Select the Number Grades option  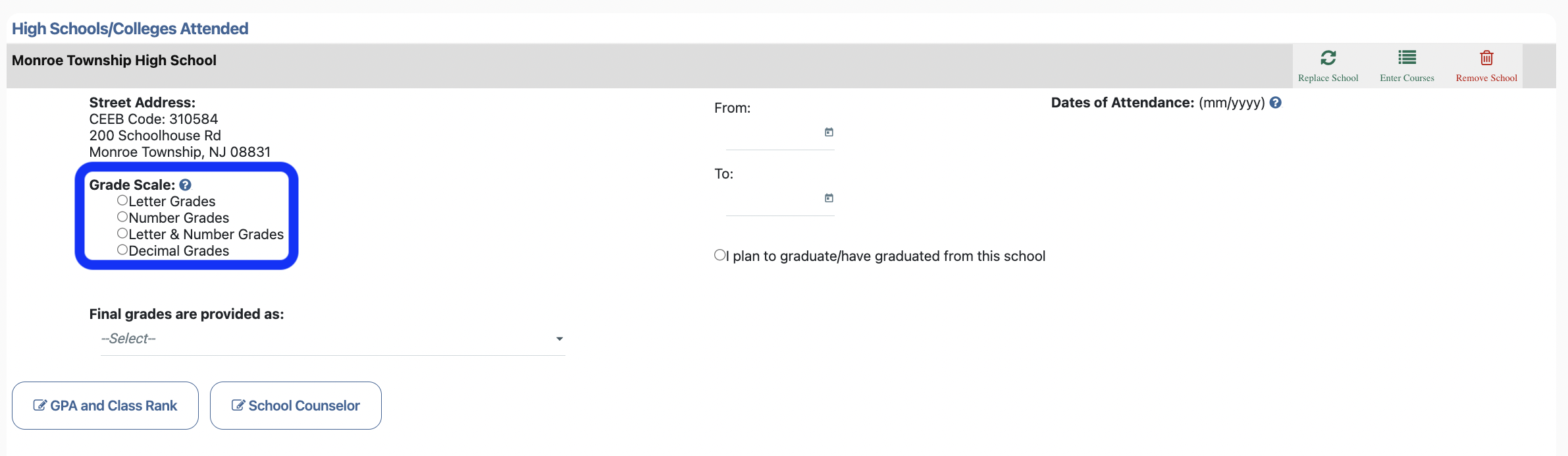(x=122, y=216)
